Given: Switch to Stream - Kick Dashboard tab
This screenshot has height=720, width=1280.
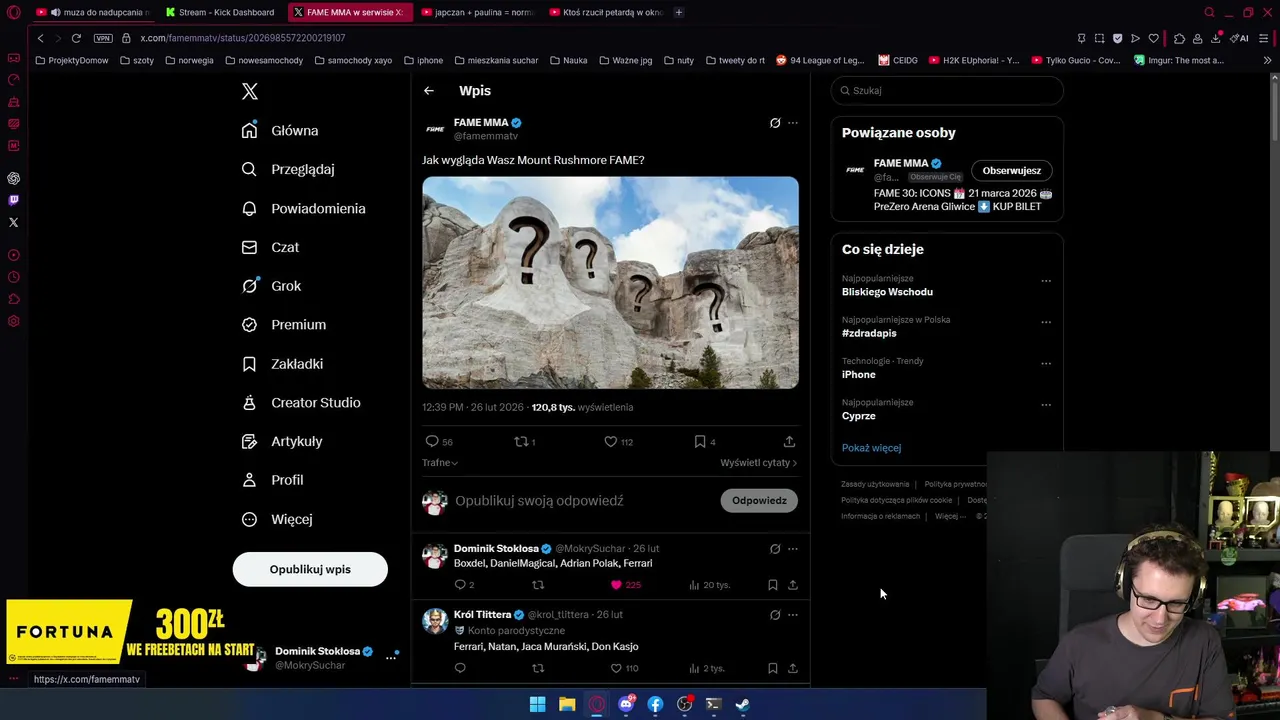Looking at the screenshot, I should coord(220,12).
